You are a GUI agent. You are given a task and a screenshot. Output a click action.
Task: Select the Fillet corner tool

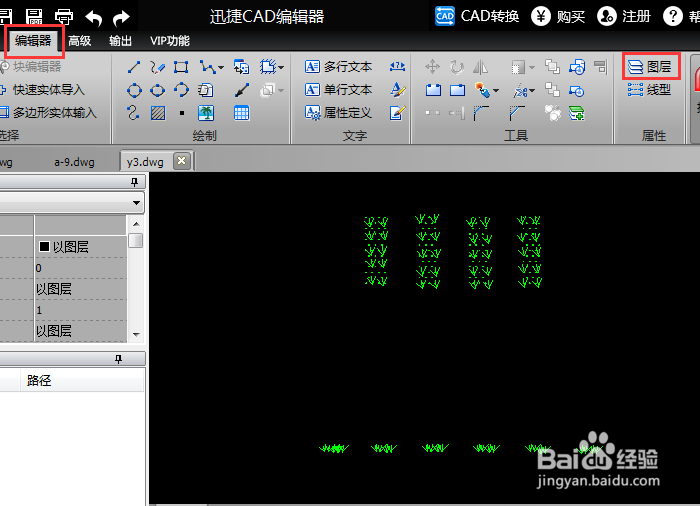coord(481,113)
